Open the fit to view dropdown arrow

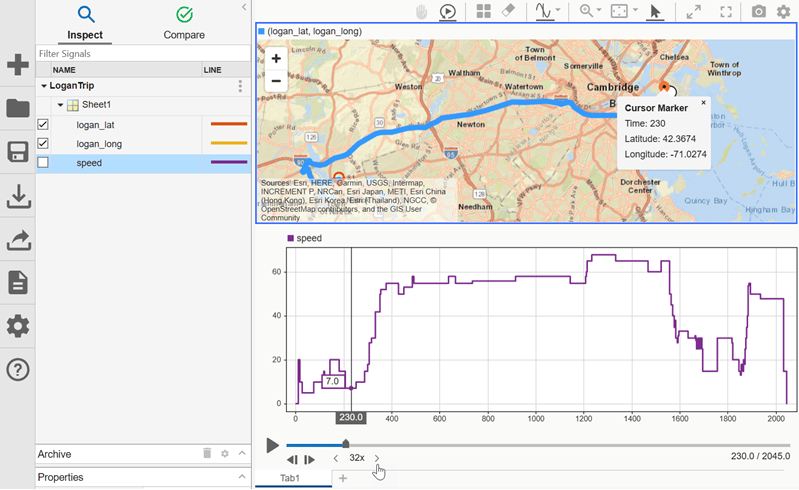point(635,10)
